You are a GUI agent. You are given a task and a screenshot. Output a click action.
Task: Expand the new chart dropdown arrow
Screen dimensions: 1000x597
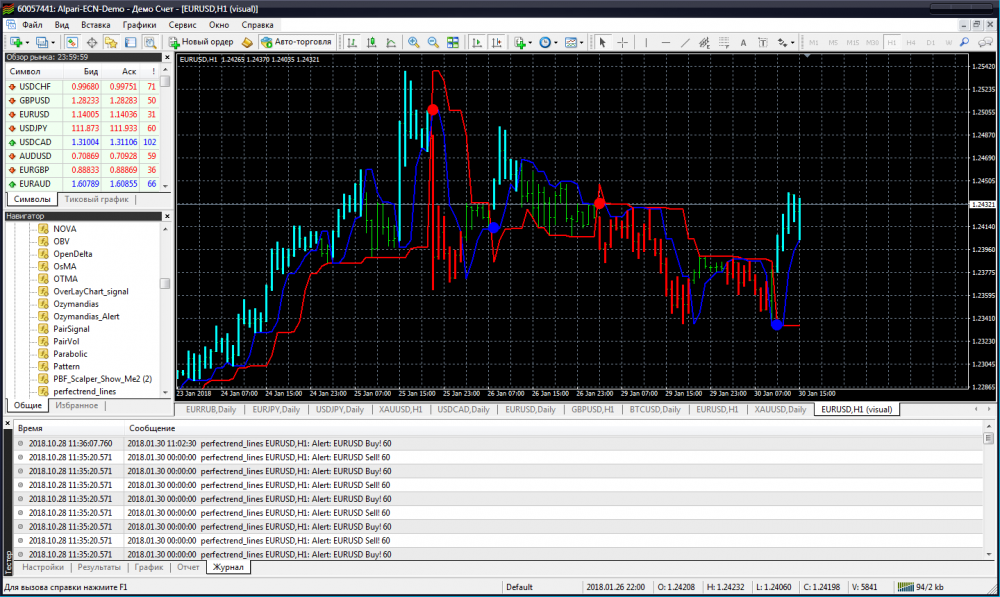click(x=27, y=43)
